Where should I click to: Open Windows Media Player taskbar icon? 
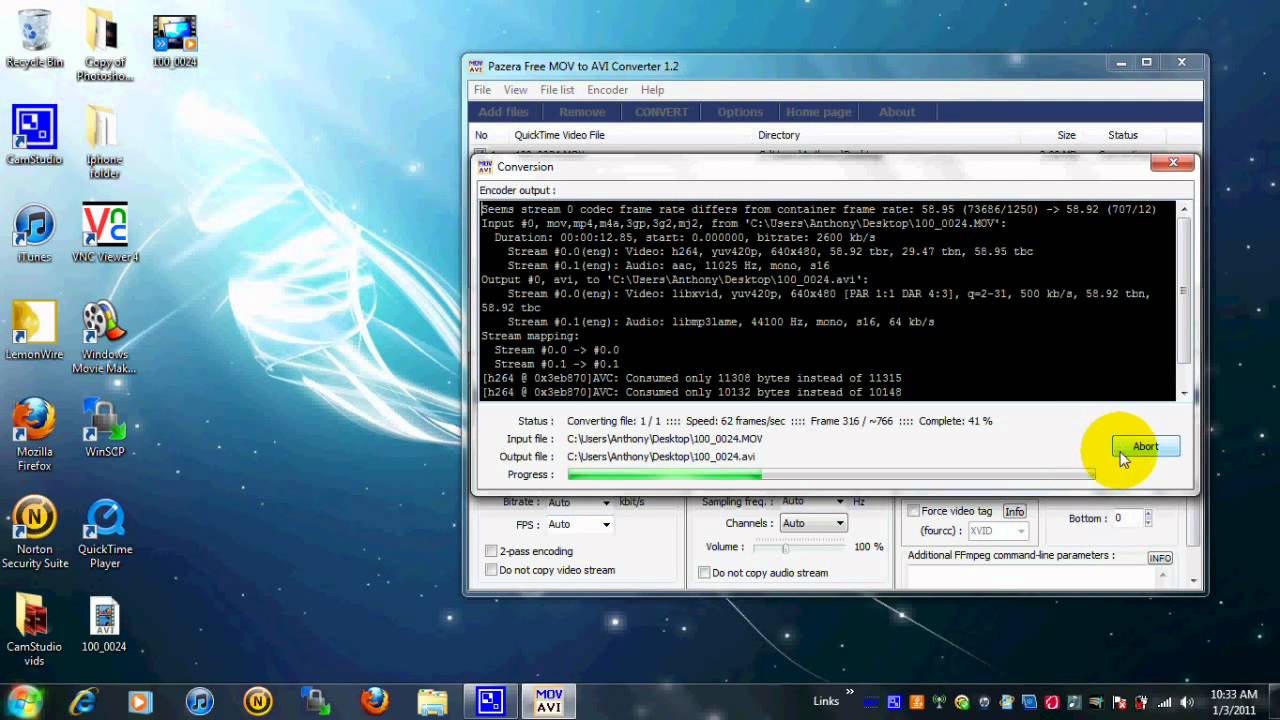[140, 701]
